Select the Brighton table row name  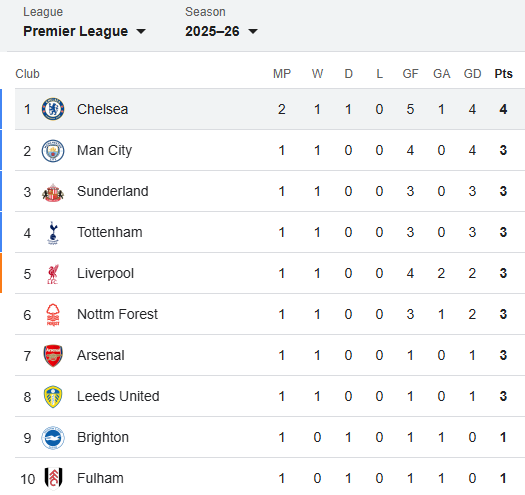click(103, 437)
